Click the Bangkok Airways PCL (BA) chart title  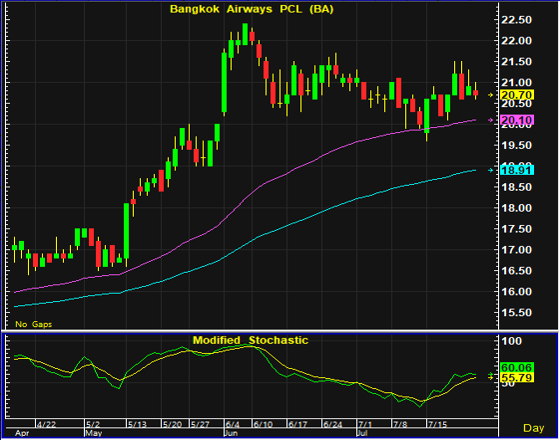tap(251, 9)
